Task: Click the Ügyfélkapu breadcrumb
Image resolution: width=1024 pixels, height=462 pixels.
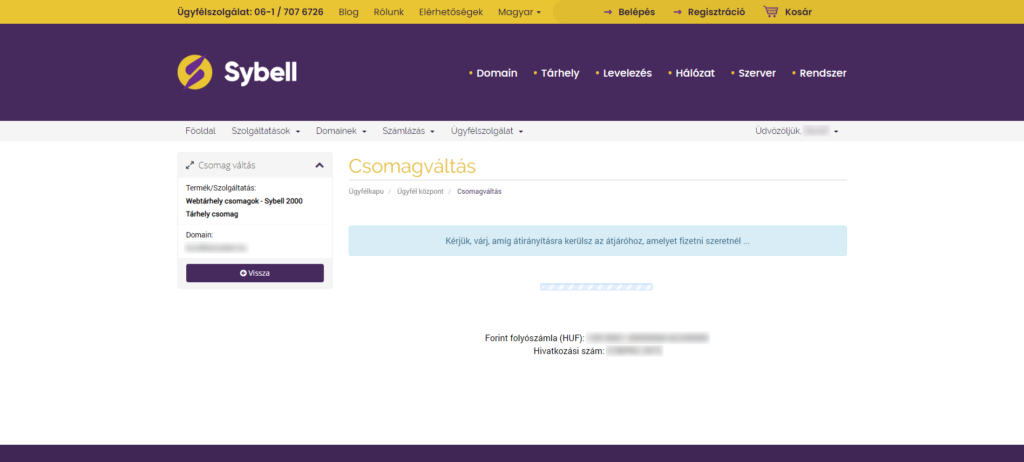Action: [366, 191]
